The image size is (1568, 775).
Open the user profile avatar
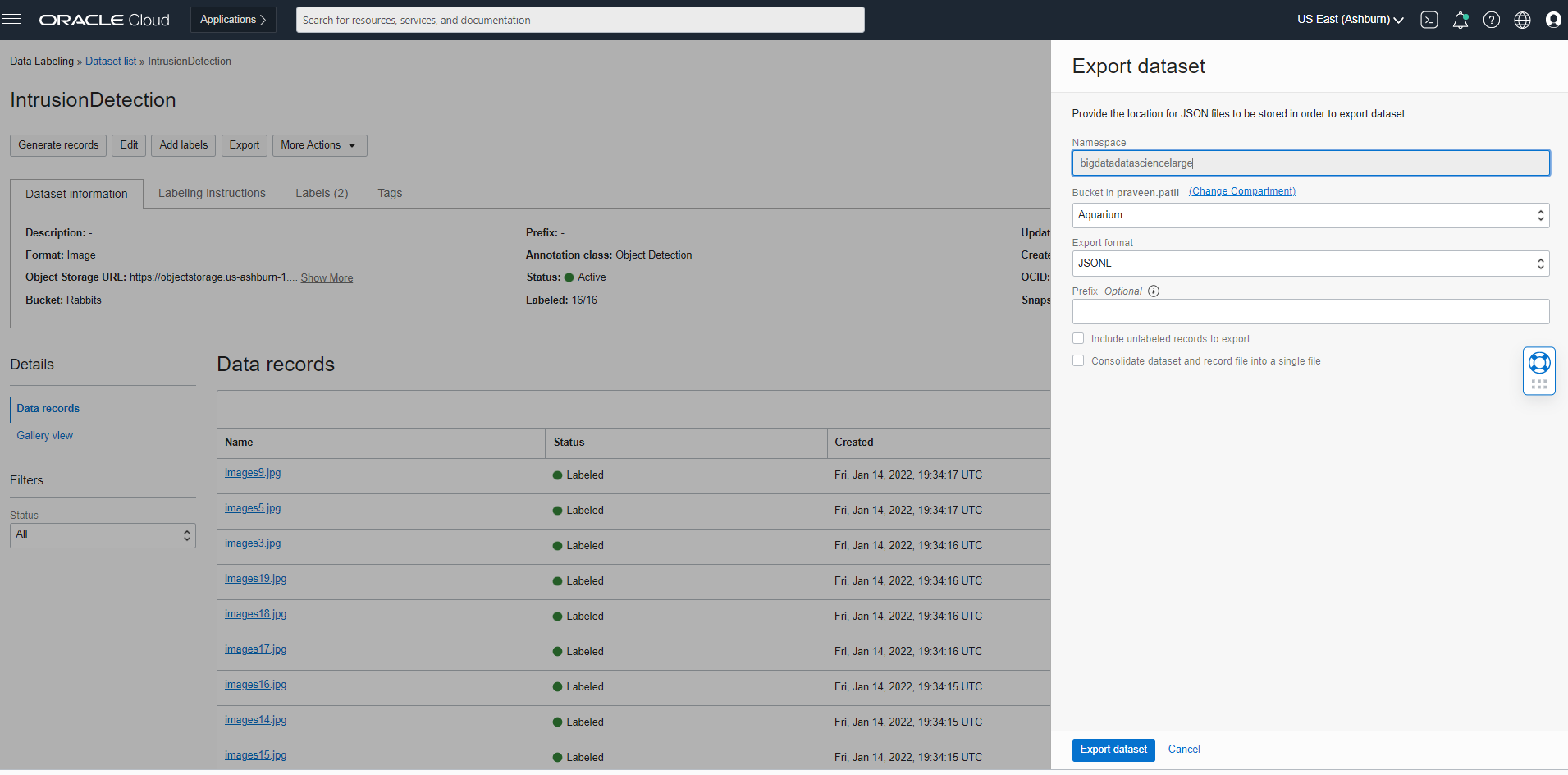pos(1553,20)
